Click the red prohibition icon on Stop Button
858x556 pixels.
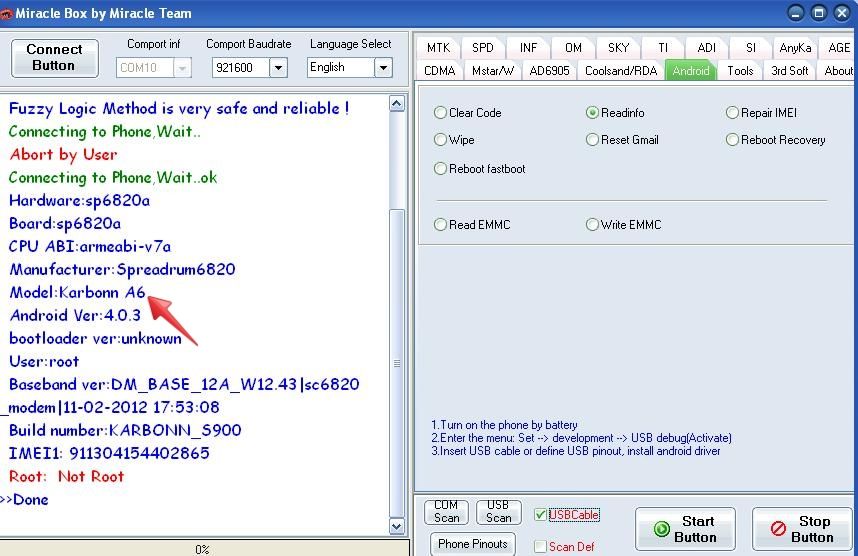(778, 529)
